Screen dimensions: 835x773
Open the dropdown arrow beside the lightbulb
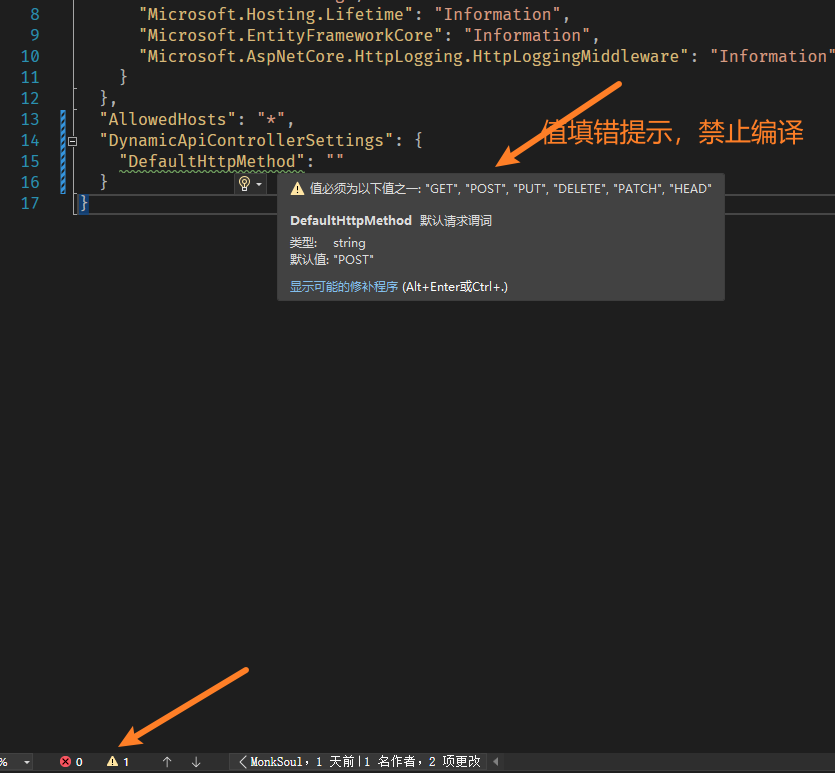(259, 185)
